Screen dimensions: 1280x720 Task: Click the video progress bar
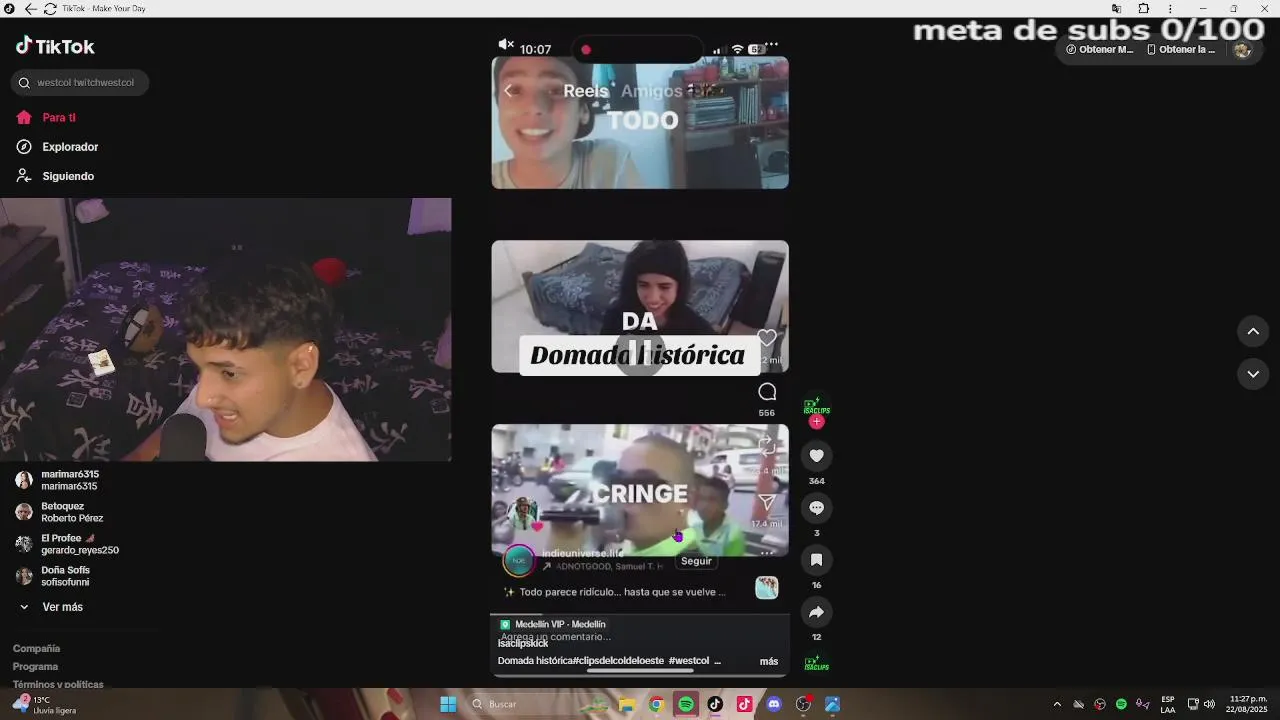click(x=640, y=615)
